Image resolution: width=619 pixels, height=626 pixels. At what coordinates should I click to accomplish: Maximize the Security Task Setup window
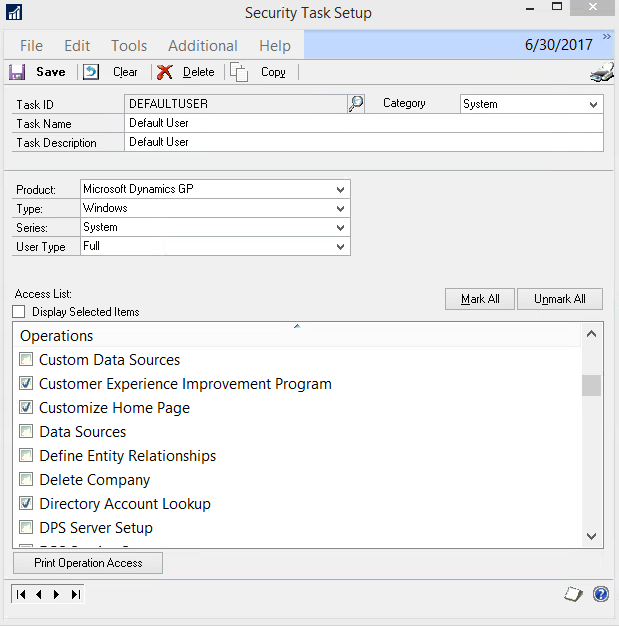click(x=557, y=7)
